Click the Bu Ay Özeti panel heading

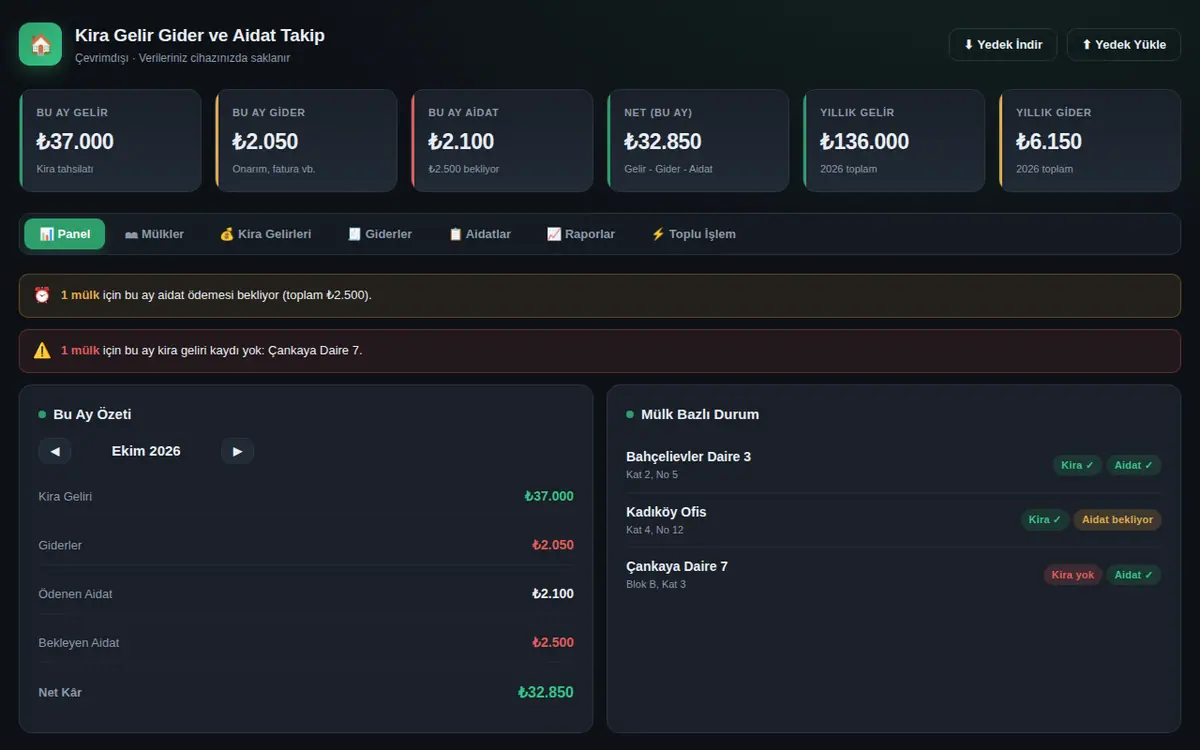pos(92,414)
